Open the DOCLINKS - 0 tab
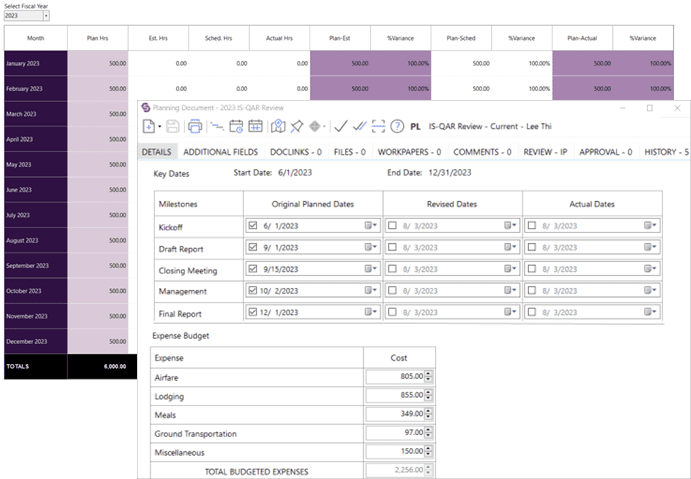Viewport: 691px width, 479px height. 296,152
